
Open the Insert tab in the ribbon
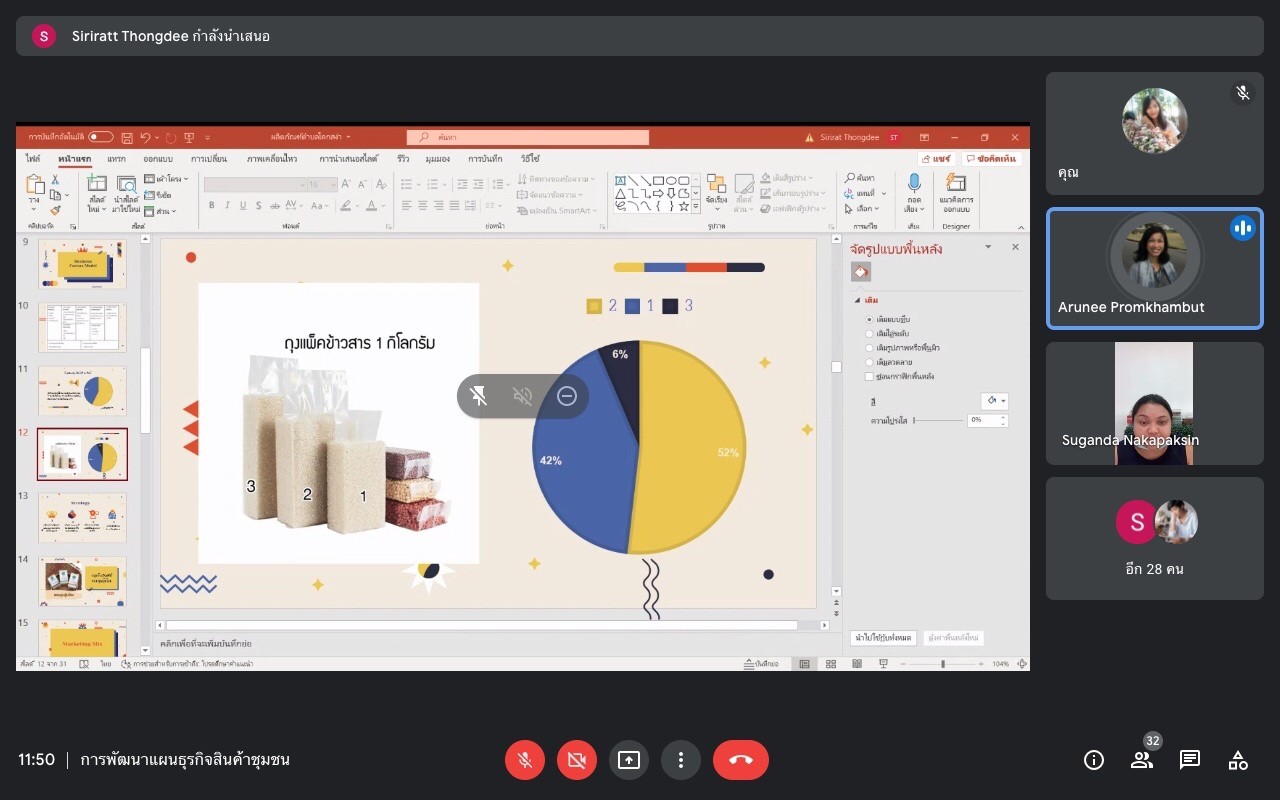point(117,159)
